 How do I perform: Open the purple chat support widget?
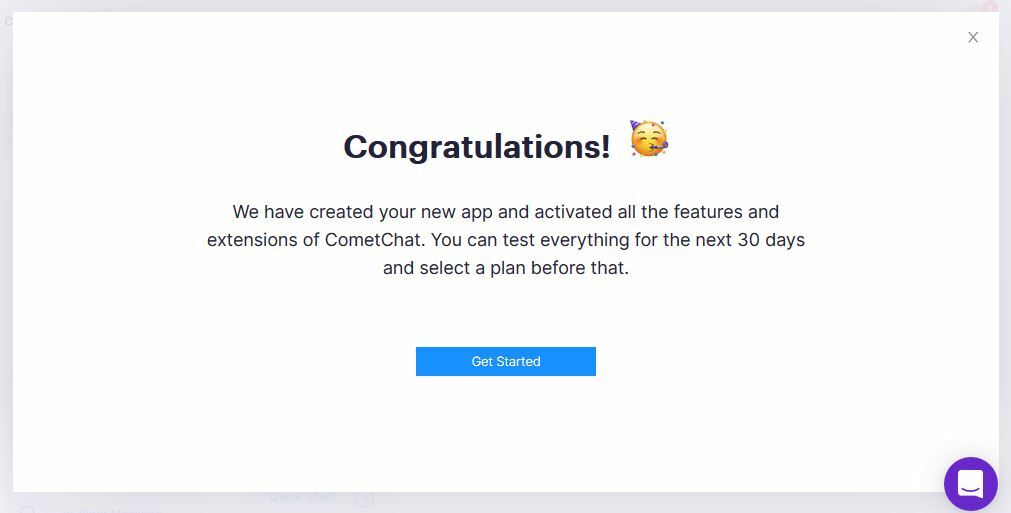click(970, 484)
